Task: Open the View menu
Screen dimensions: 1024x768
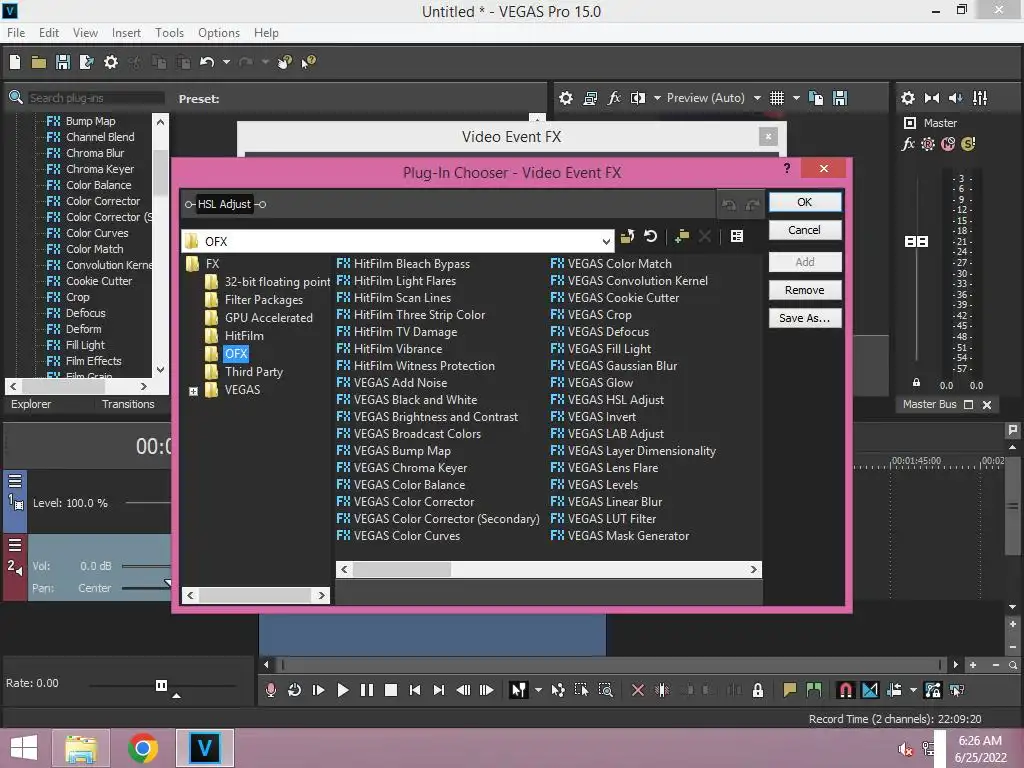Action: pos(85,33)
